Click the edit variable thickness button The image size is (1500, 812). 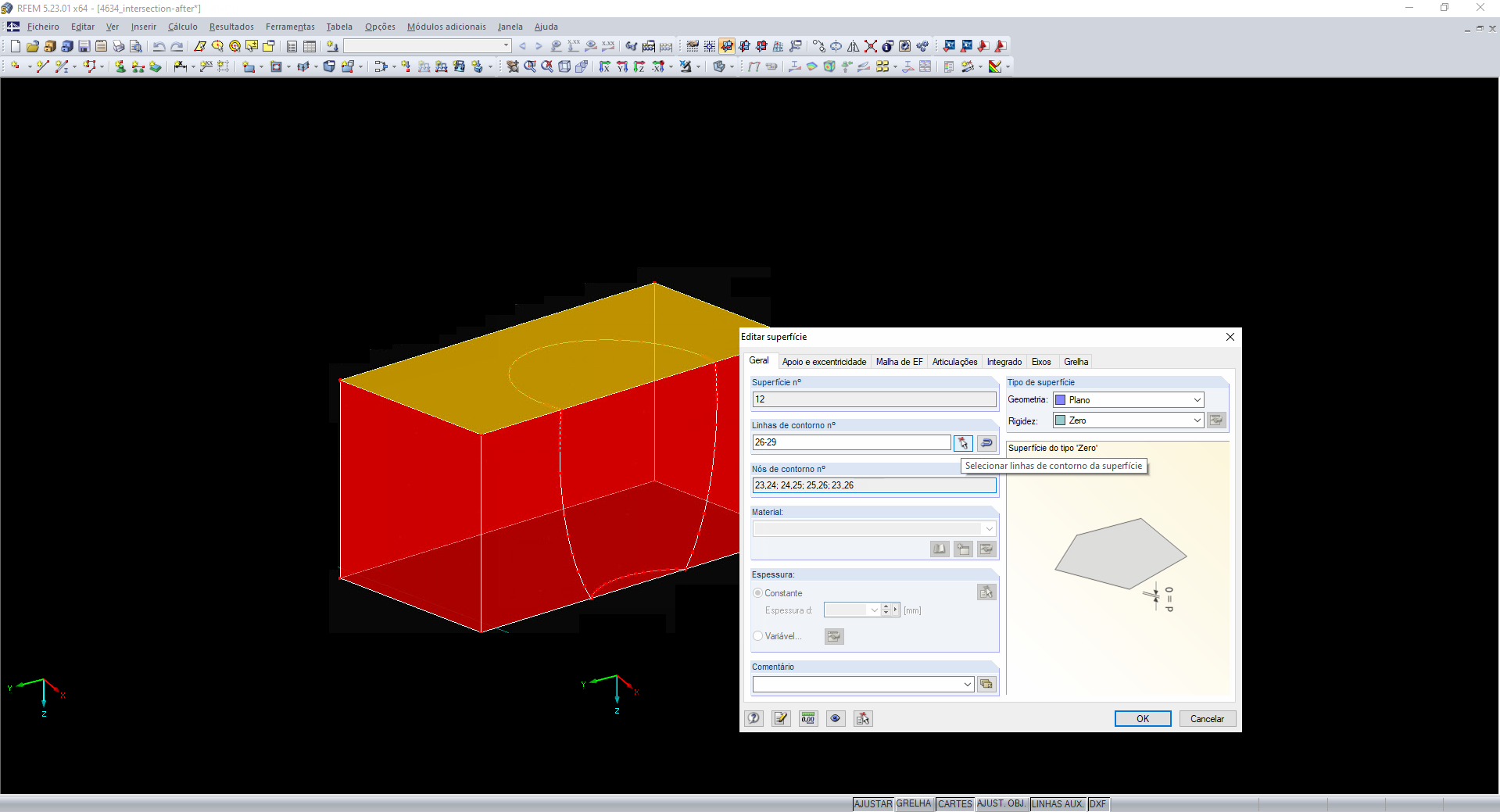click(834, 636)
